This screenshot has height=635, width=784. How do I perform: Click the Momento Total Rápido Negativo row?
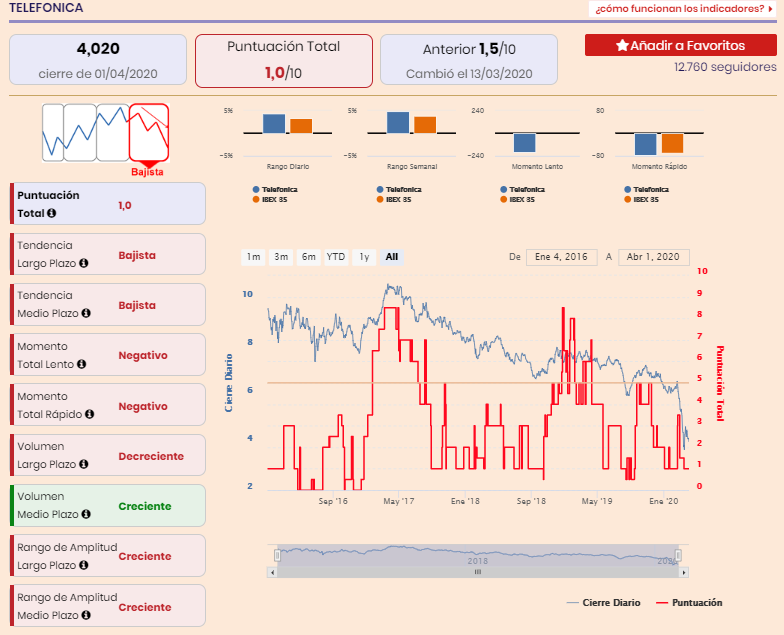click(x=108, y=404)
